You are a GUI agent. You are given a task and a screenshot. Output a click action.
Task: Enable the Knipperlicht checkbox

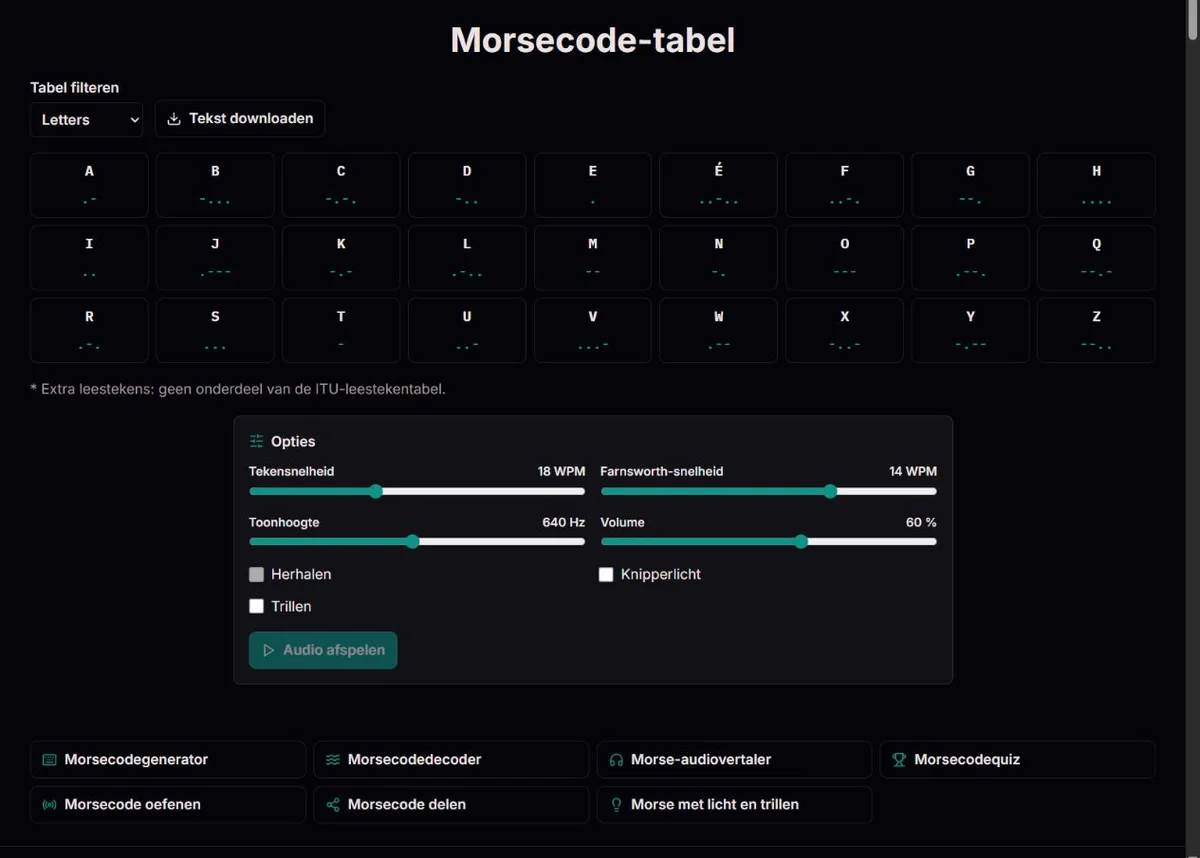[x=606, y=575]
